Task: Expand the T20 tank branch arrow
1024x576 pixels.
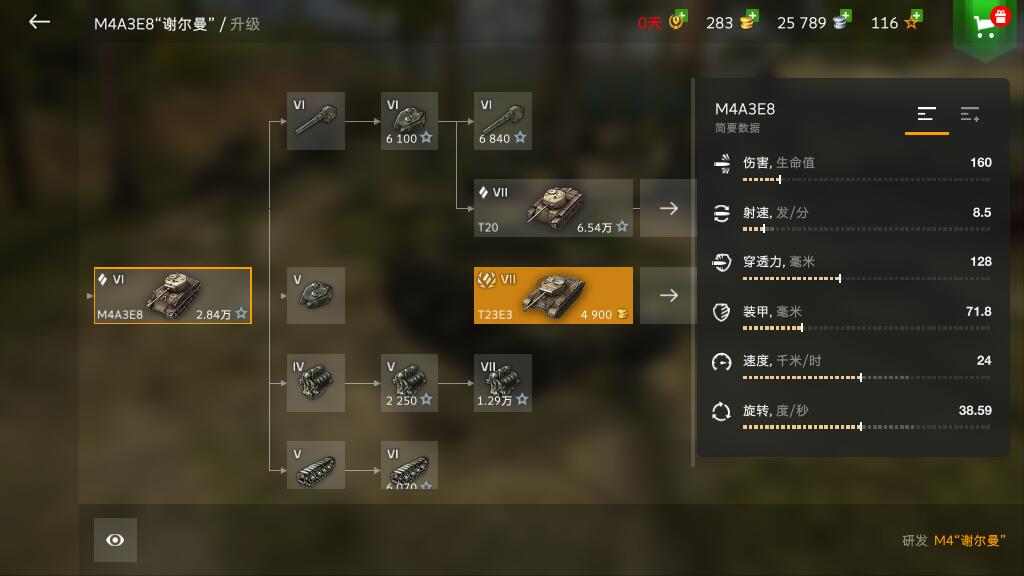Action: click(668, 208)
